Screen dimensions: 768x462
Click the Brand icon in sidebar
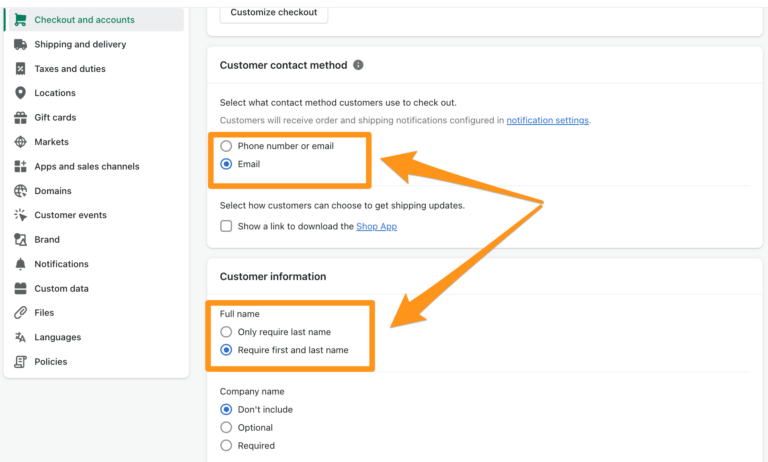click(20, 239)
